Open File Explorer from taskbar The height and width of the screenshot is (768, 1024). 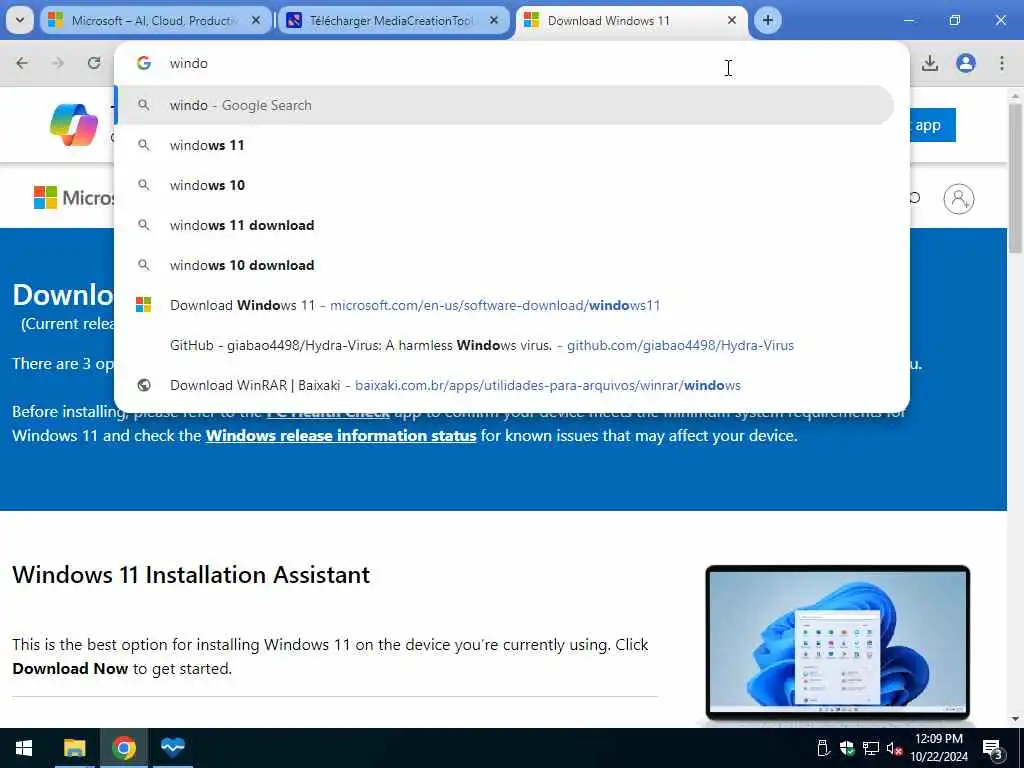point(74,748)
